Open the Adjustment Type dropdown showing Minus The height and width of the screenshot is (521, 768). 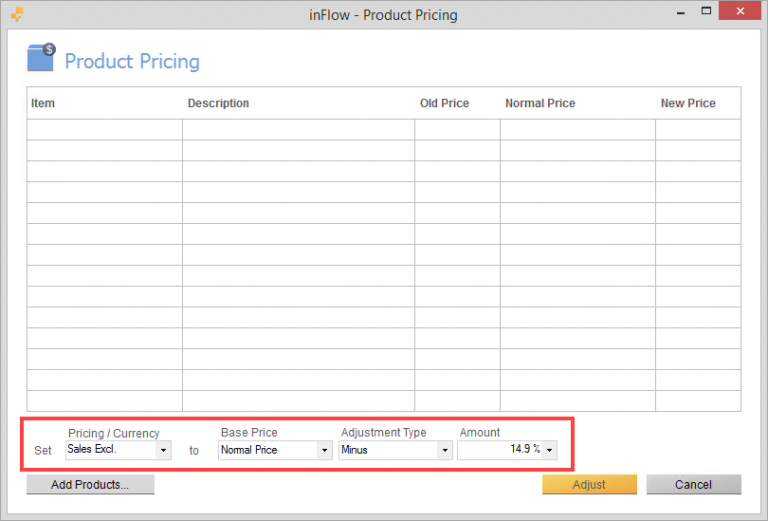point(444,451)
